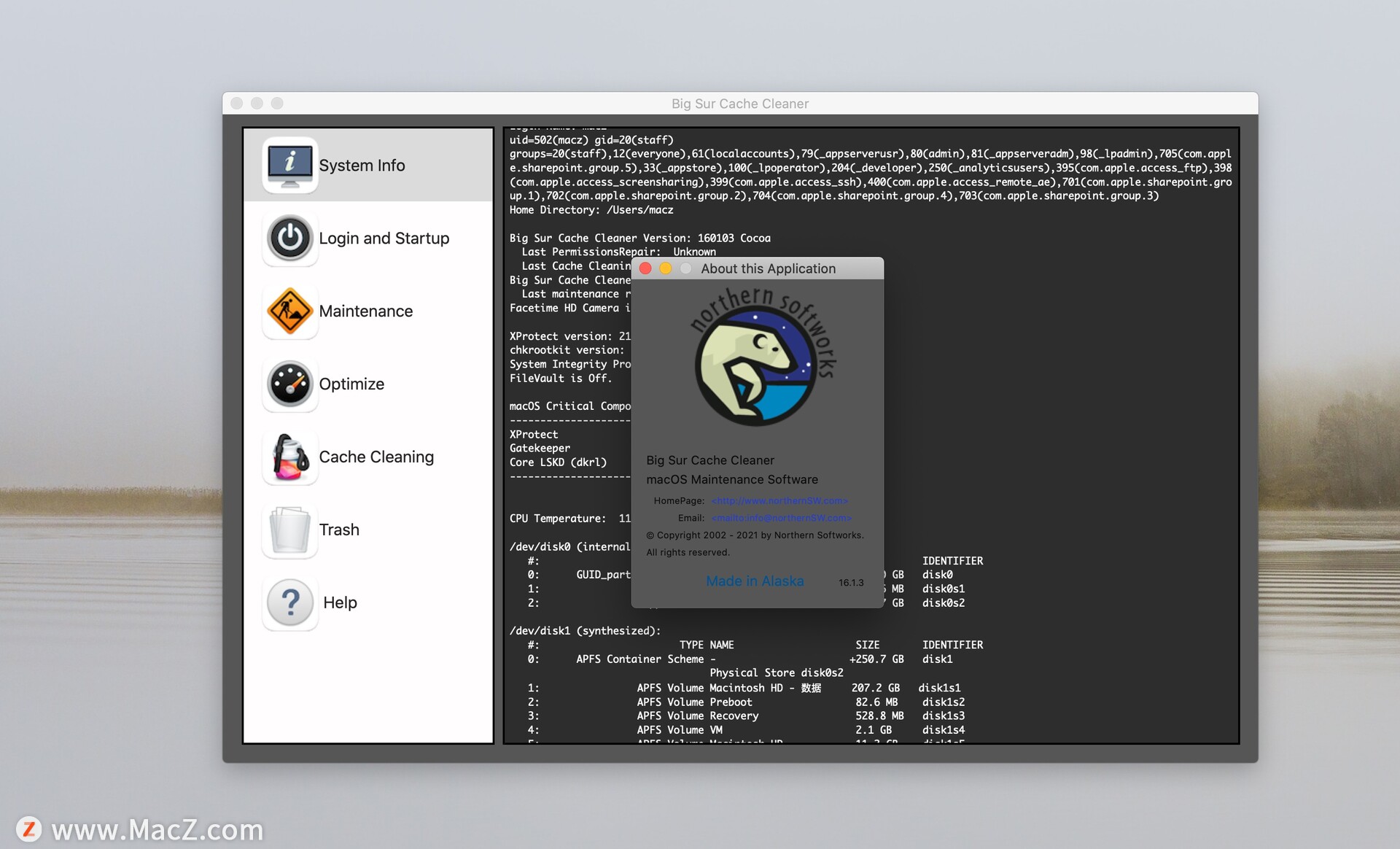
Task: Click the Home Directory: /Users/macz line
Action: pyautogui.click(x=591, y=210)
